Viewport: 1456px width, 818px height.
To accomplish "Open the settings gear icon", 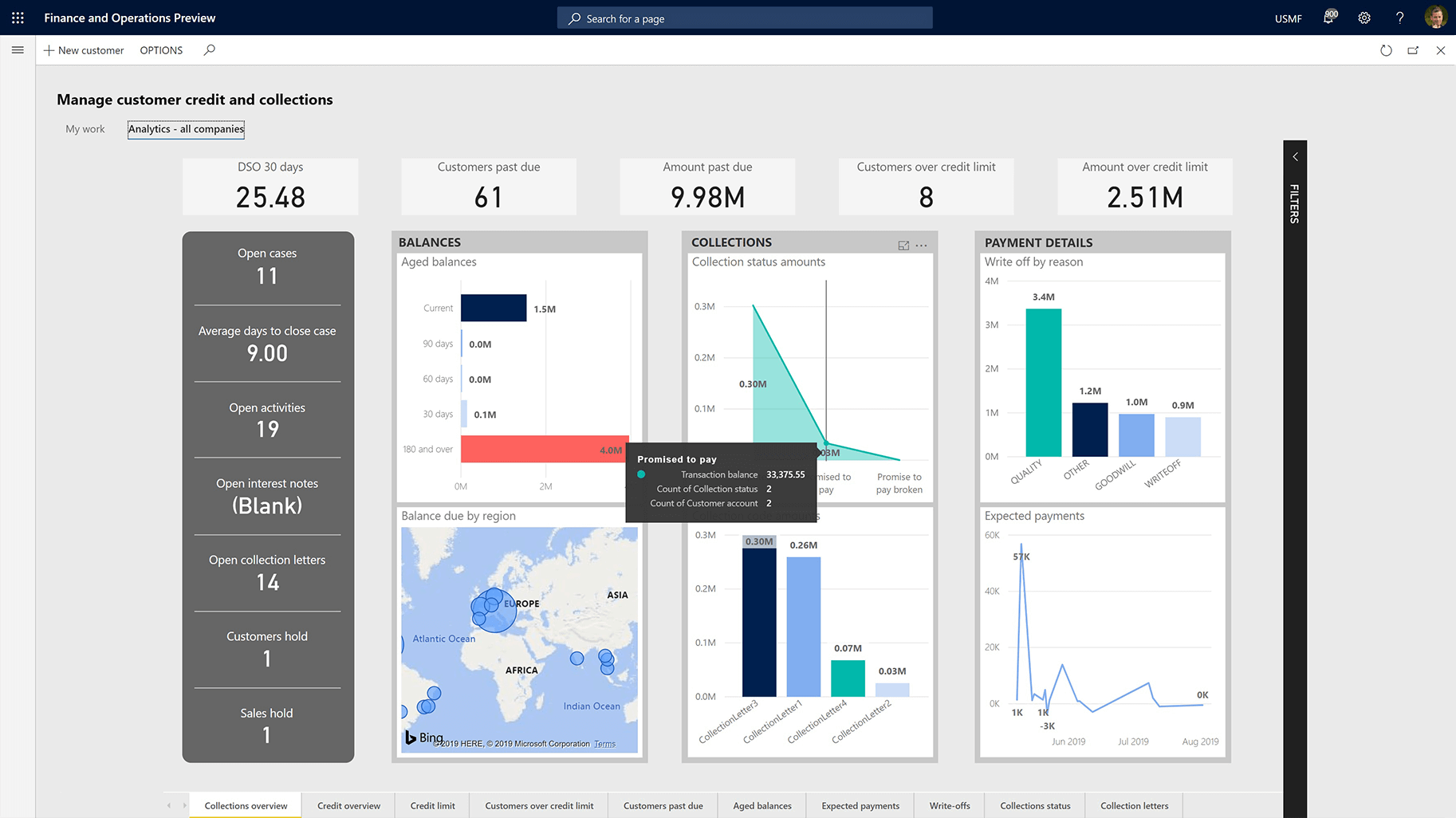I will (1364, 18).
